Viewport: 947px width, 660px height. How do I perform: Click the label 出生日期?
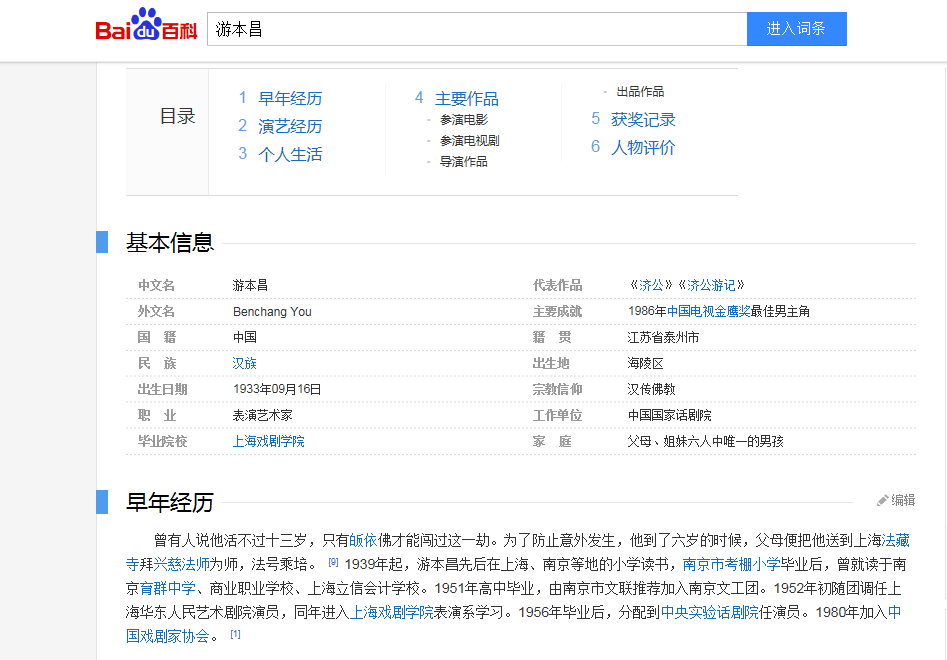(x=162, y=389)
